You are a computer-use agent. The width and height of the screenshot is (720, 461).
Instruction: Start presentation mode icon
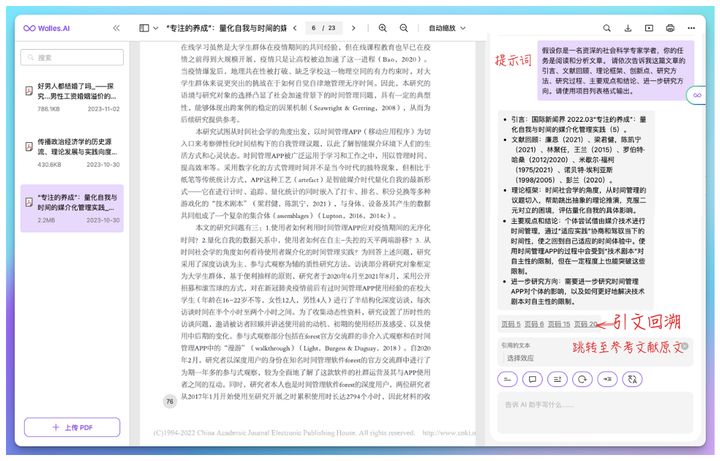click(649, 28)
